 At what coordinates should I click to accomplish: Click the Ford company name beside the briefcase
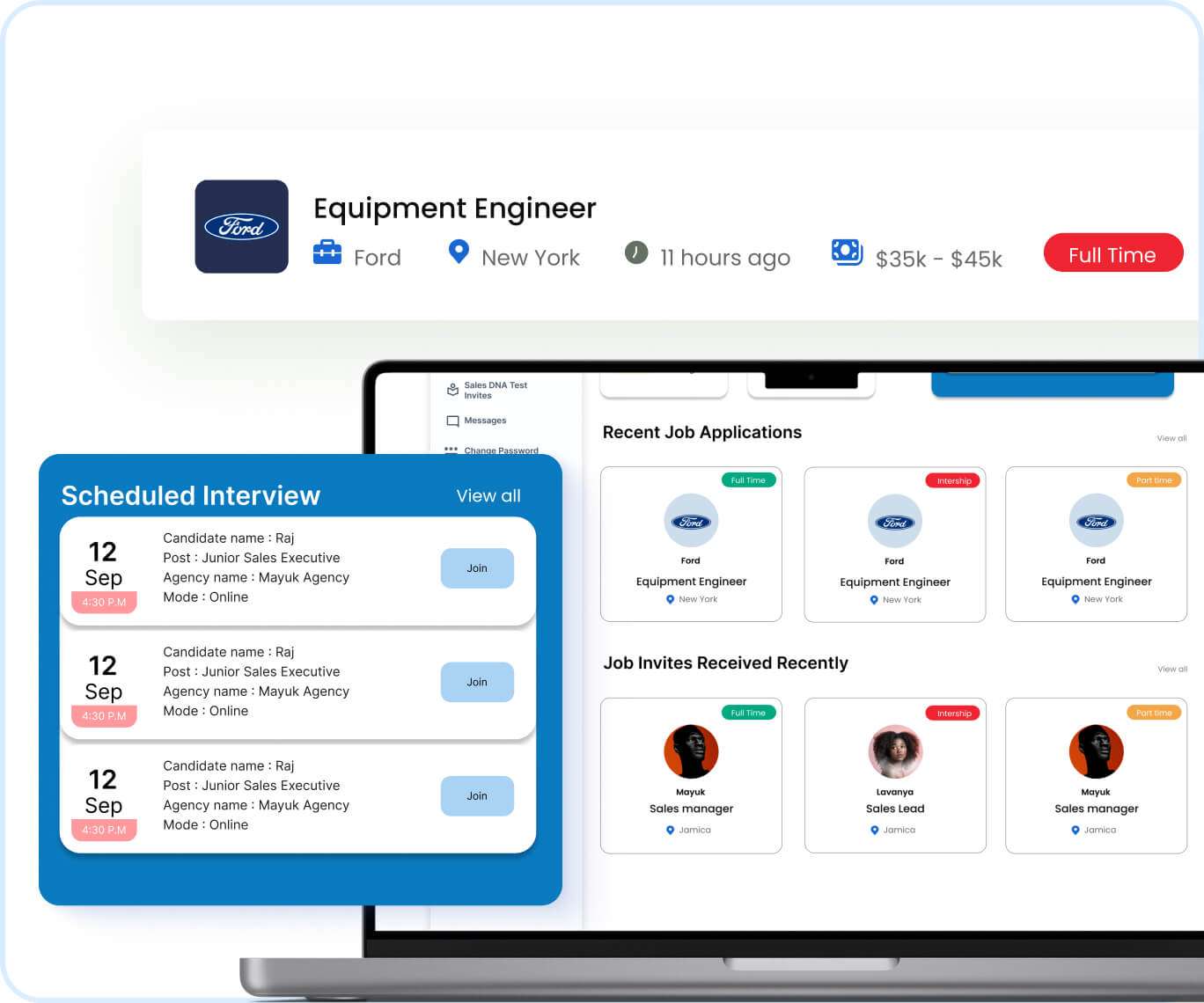(x=378, y=258)
